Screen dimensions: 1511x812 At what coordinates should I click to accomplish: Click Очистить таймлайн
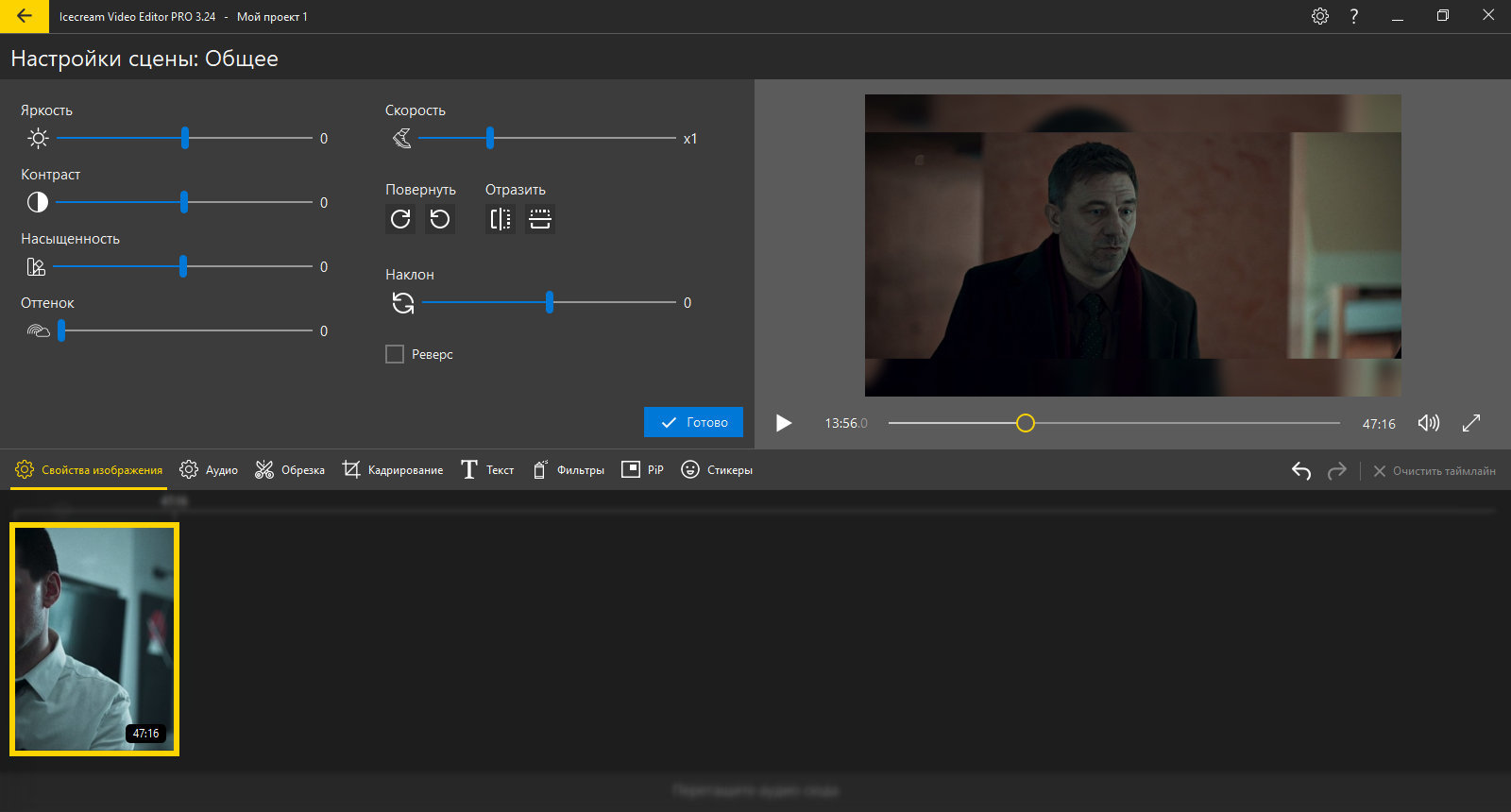(1434, 470)
